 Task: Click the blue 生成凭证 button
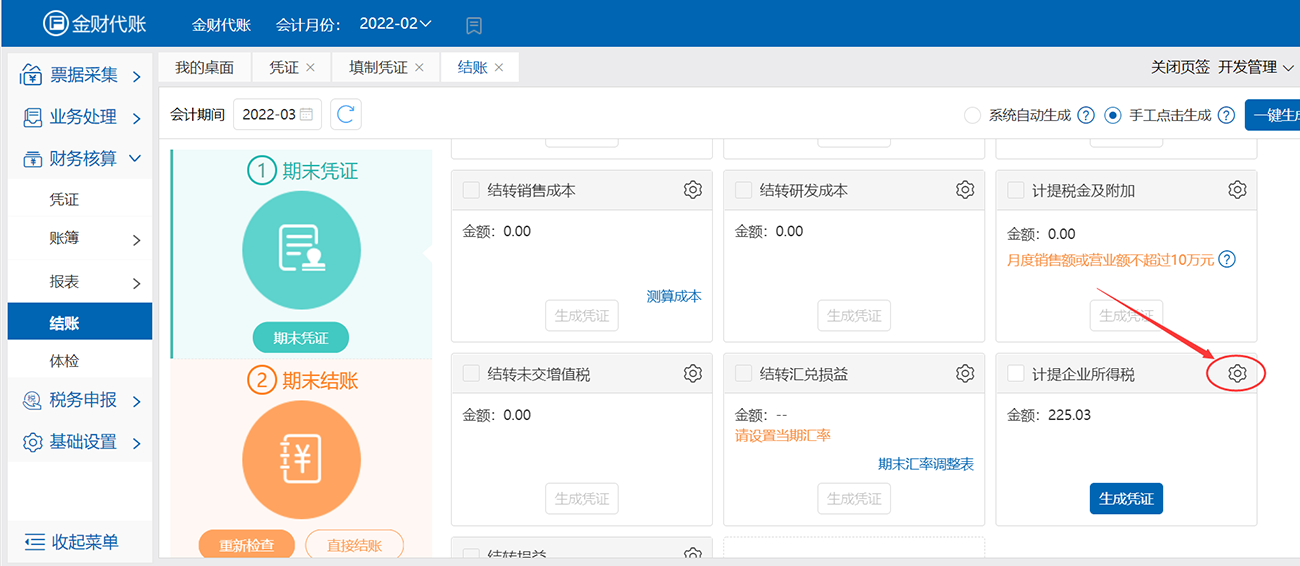(x=1126, y=498)
